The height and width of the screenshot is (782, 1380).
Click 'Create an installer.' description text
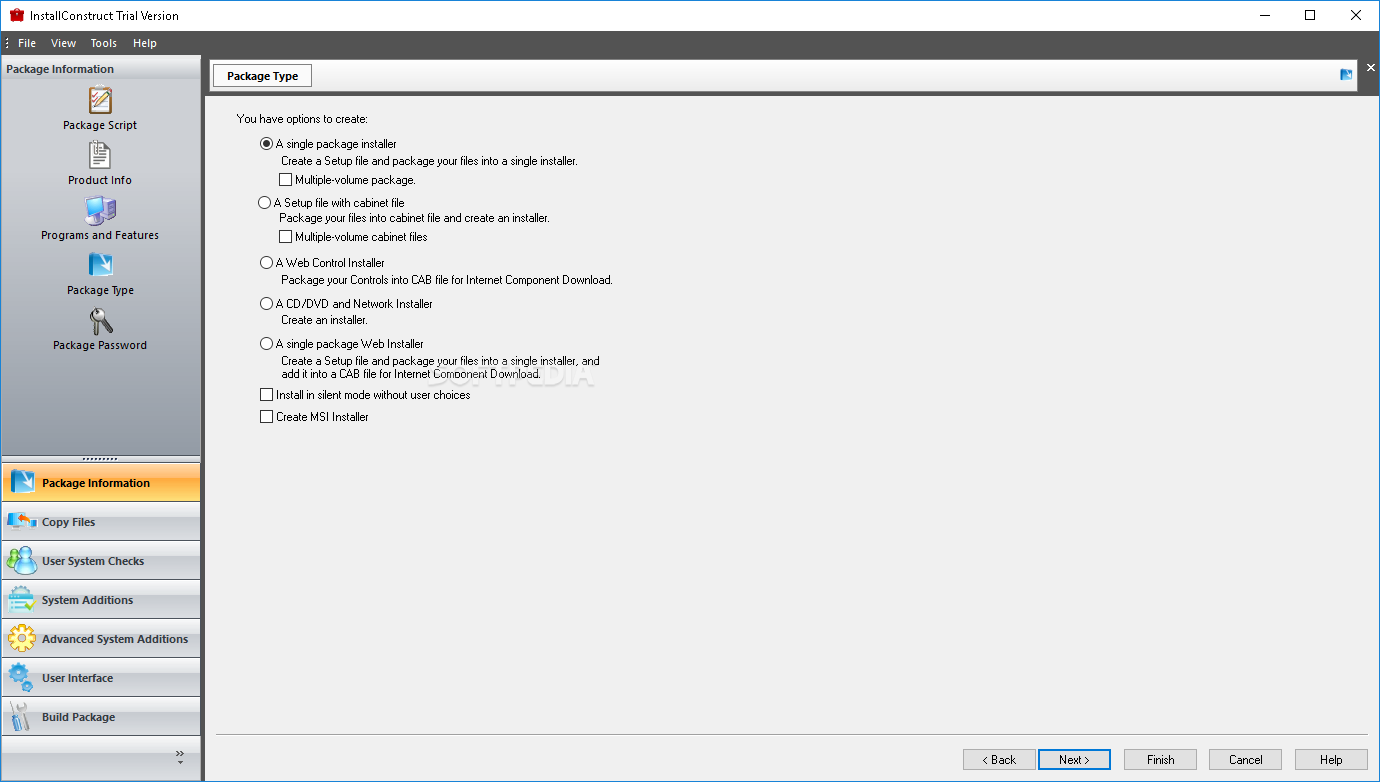[x=324, y=320]
